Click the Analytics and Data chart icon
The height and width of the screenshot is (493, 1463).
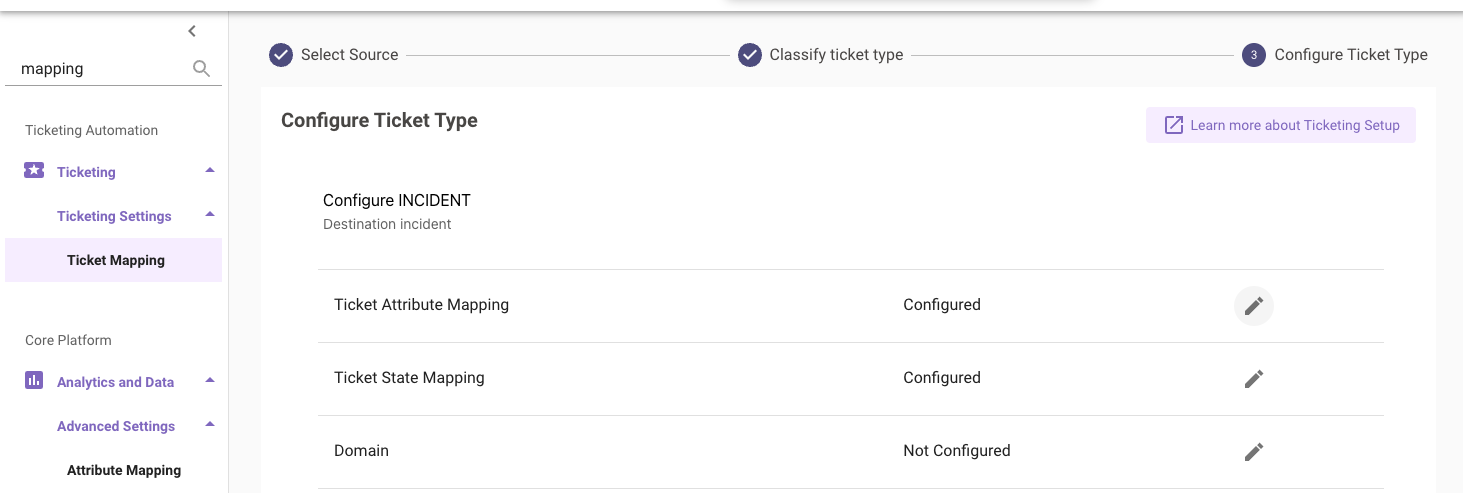pos(34,381)
